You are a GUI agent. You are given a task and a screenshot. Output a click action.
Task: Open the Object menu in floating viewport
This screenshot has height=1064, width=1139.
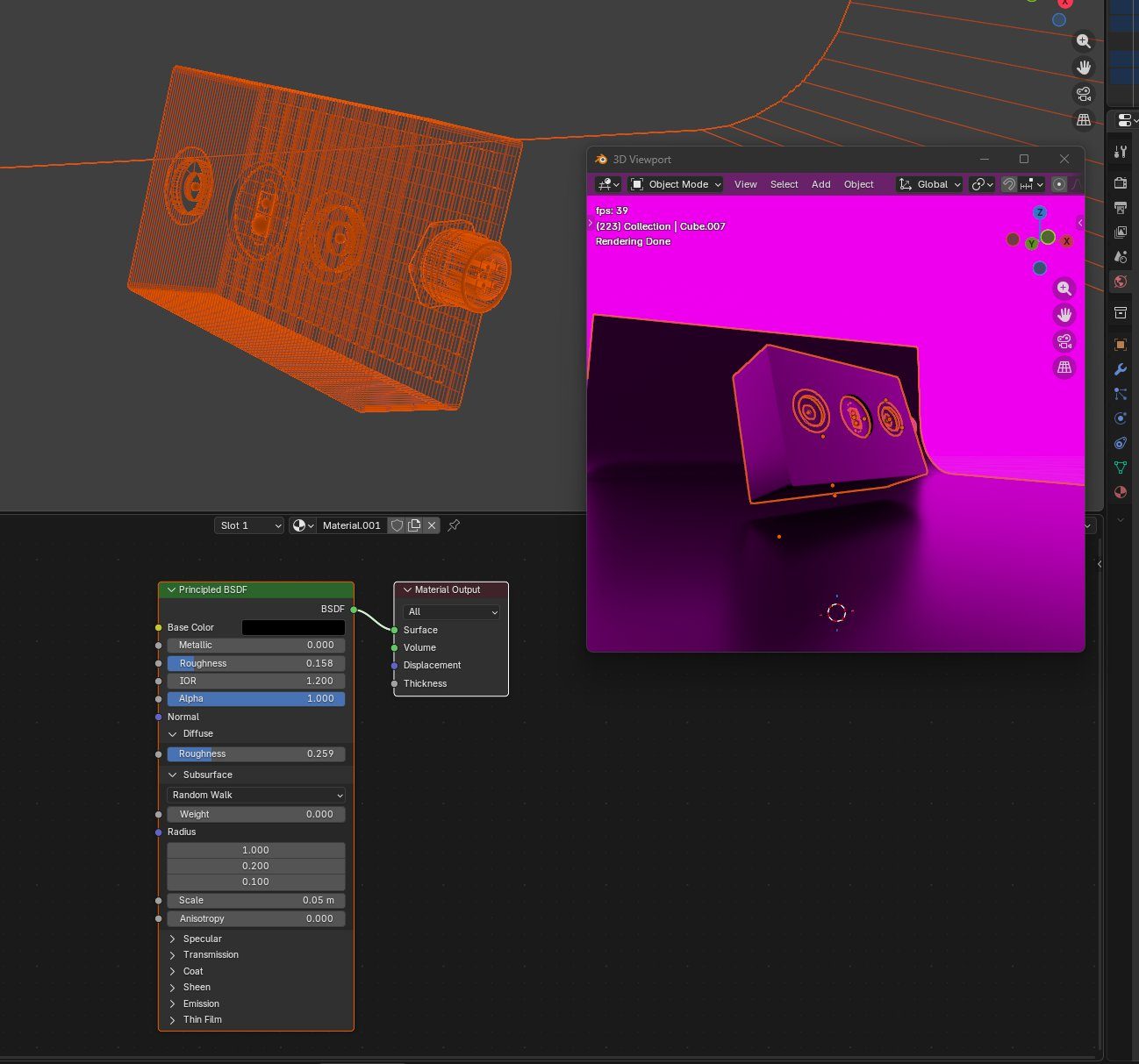coord(859,184)
